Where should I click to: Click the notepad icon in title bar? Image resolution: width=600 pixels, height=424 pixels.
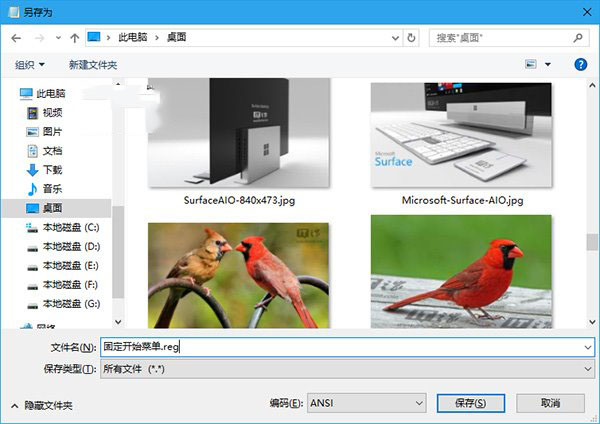click(14, 12)
